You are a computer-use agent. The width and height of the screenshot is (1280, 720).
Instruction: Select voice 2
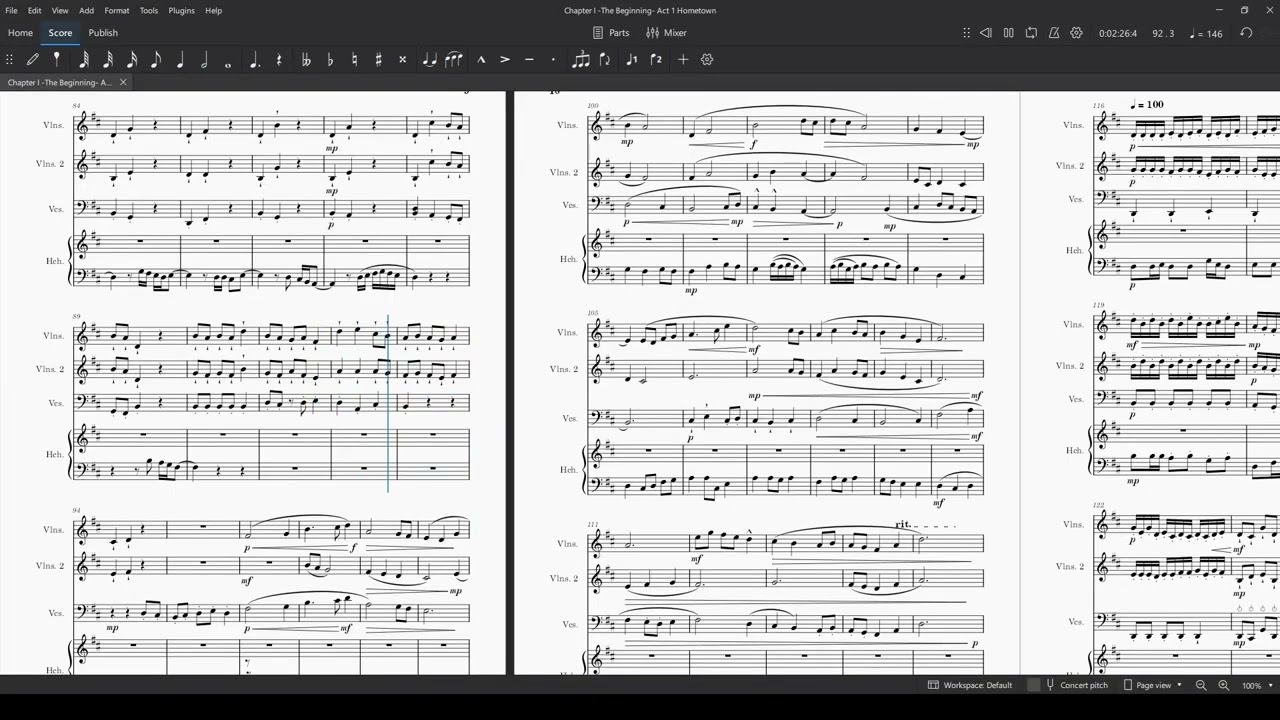tap(656, 60)
